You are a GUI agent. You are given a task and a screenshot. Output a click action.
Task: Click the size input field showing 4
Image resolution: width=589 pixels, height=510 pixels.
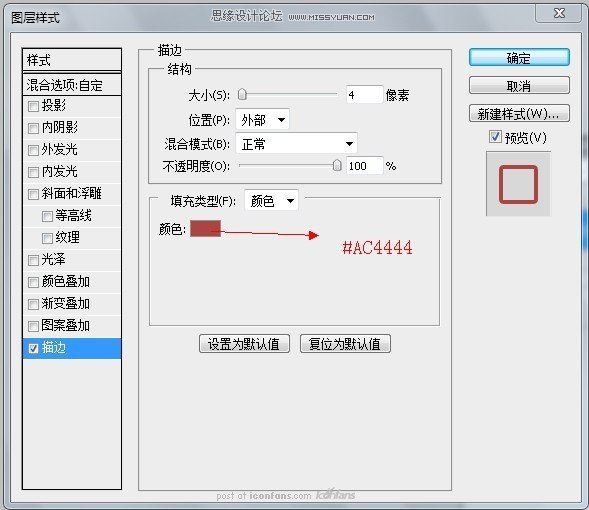(364, 95)
